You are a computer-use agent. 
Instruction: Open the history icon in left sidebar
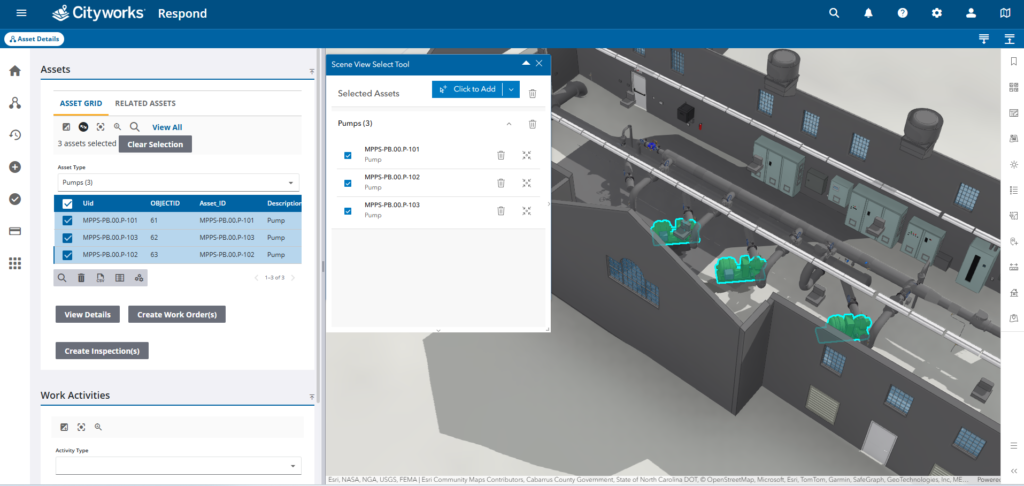pos(15,135)
